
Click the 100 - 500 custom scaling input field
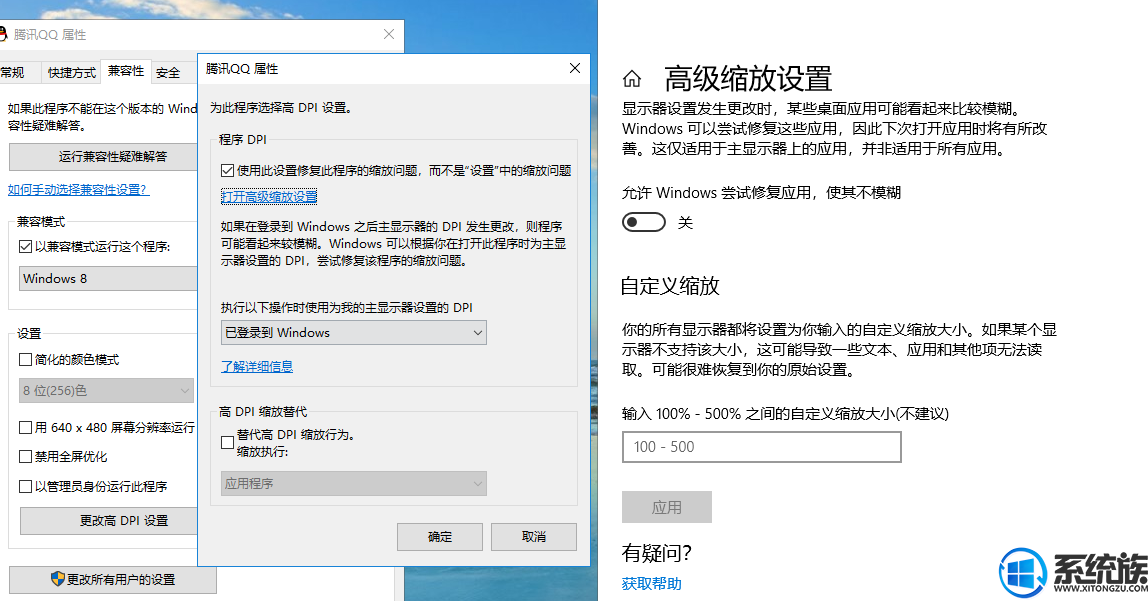(x=761, y=447)
